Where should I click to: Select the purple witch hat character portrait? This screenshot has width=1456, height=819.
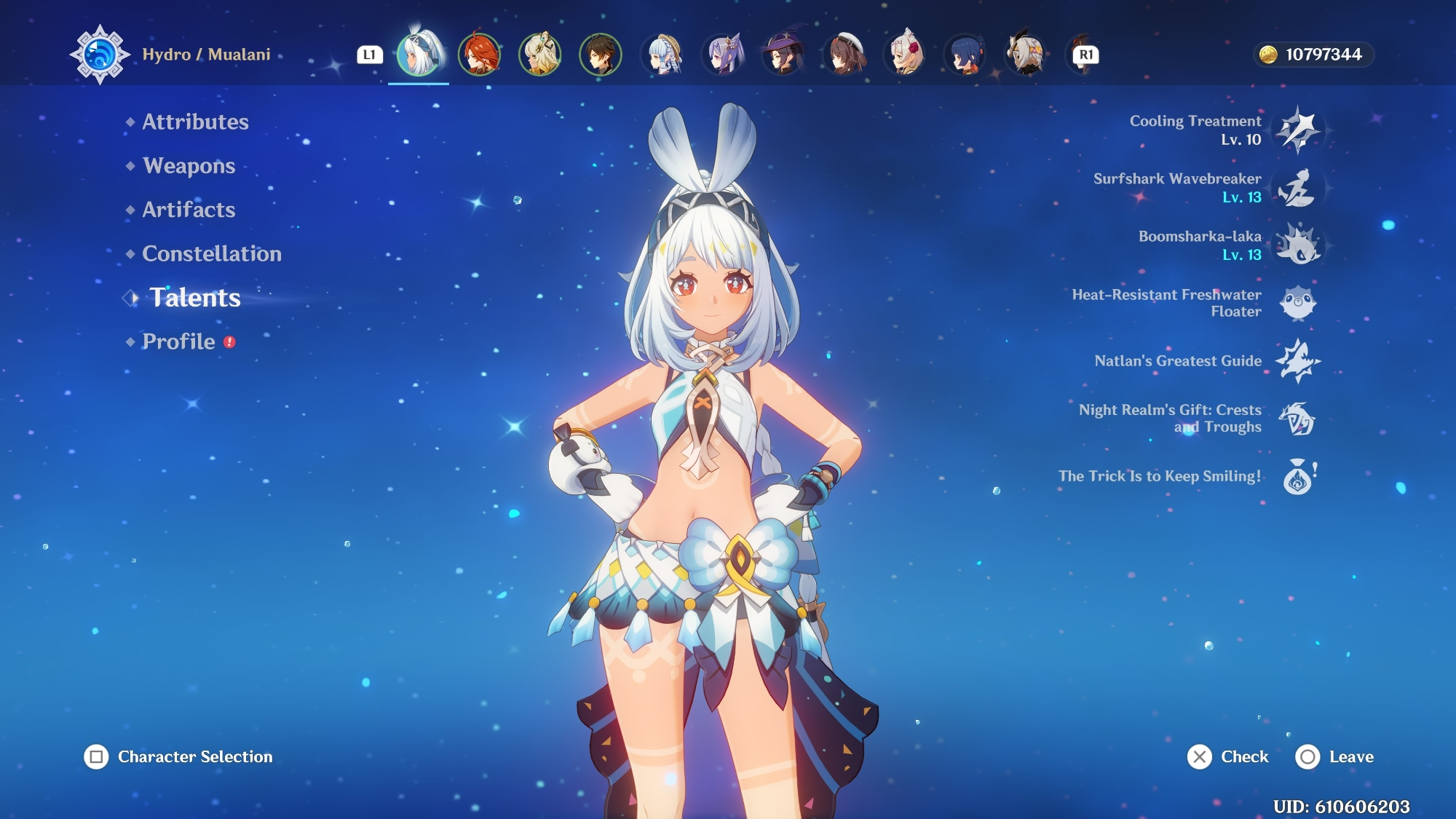pyautogui.click(x=783, y=55)
